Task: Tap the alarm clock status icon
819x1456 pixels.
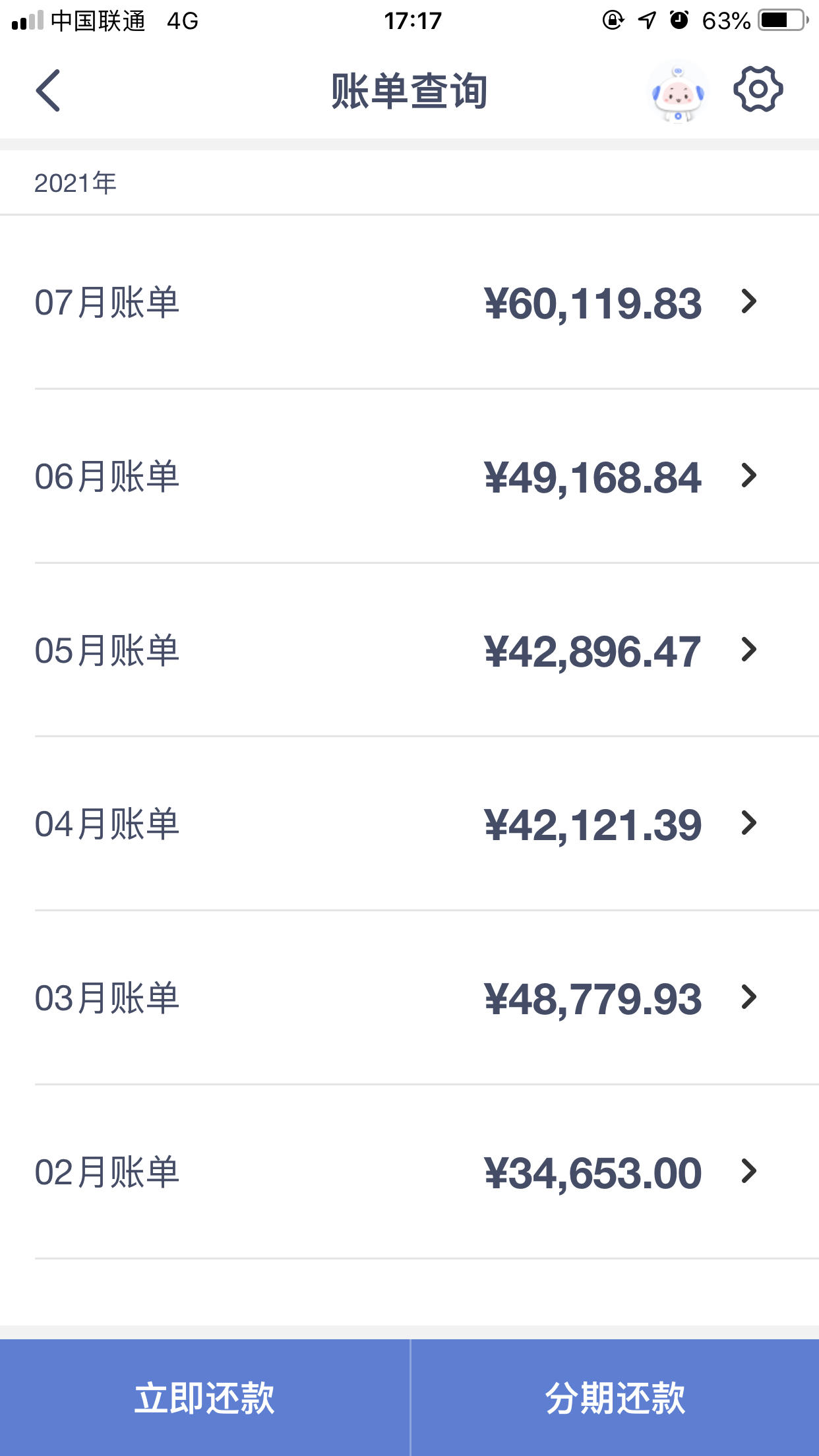Action: pos(679,20)
